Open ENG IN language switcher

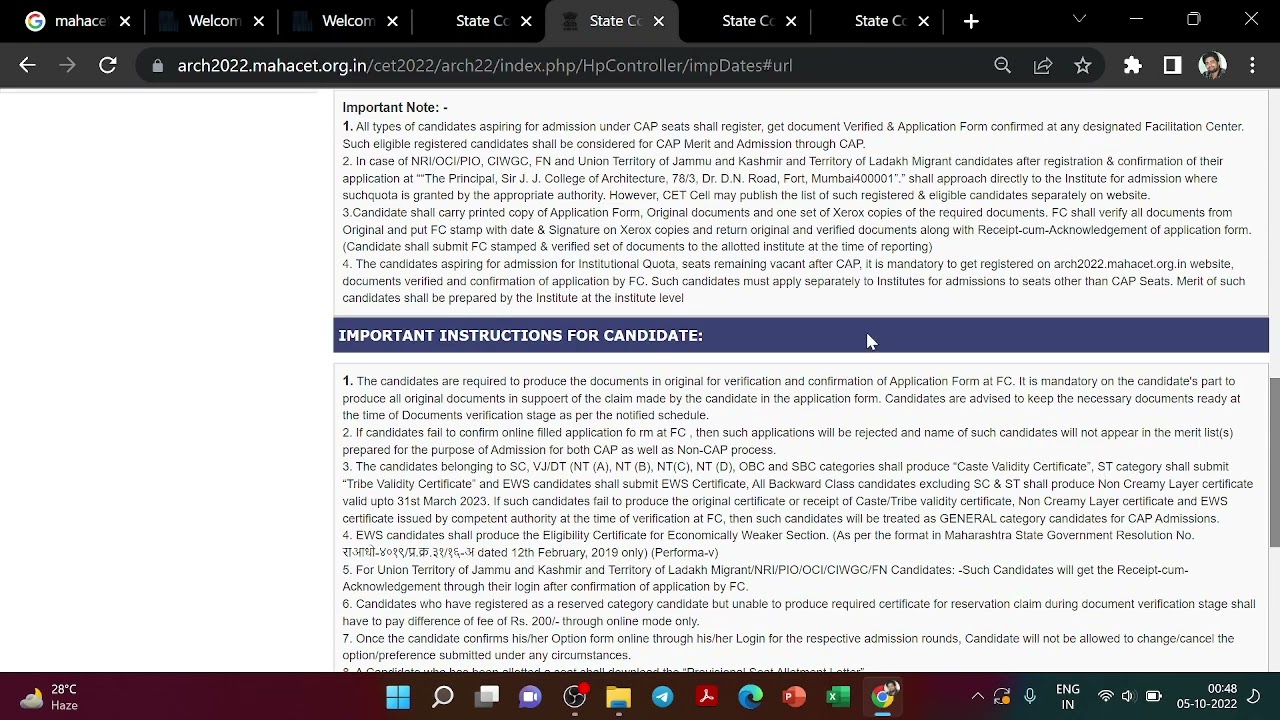click(x=1068, y=697)
